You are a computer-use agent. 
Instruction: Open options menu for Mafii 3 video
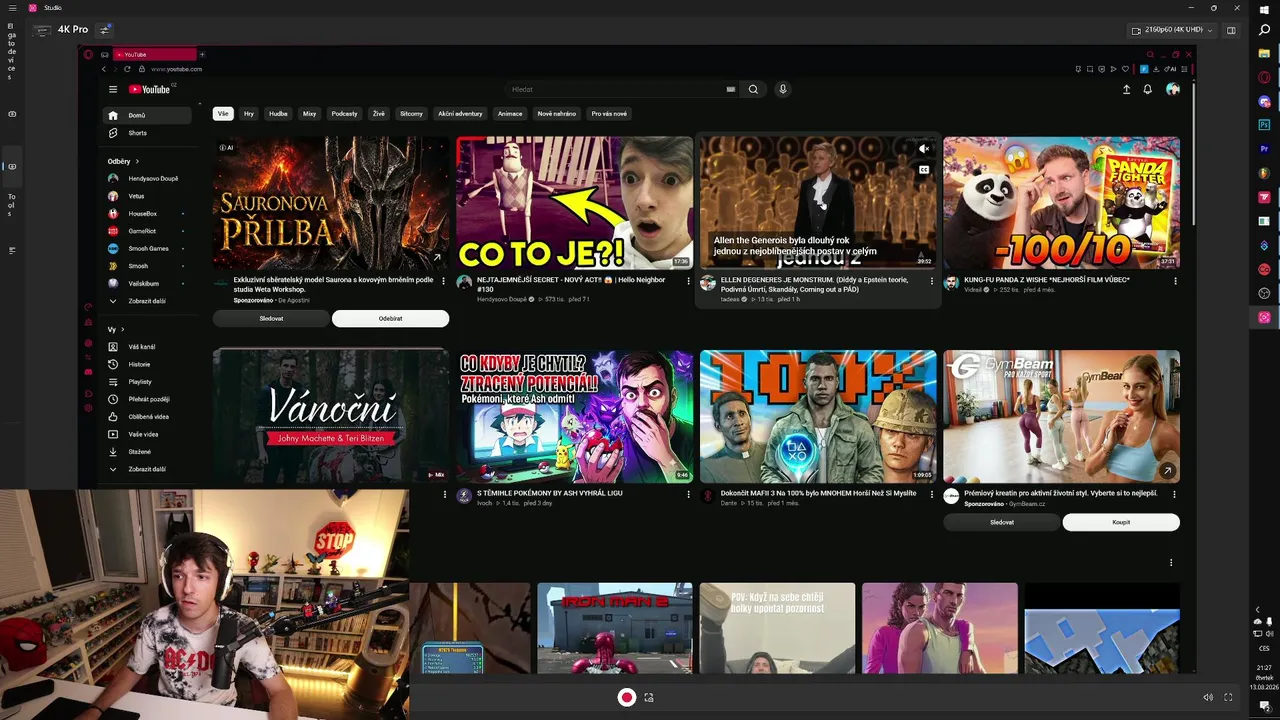(x=932, y=494)
